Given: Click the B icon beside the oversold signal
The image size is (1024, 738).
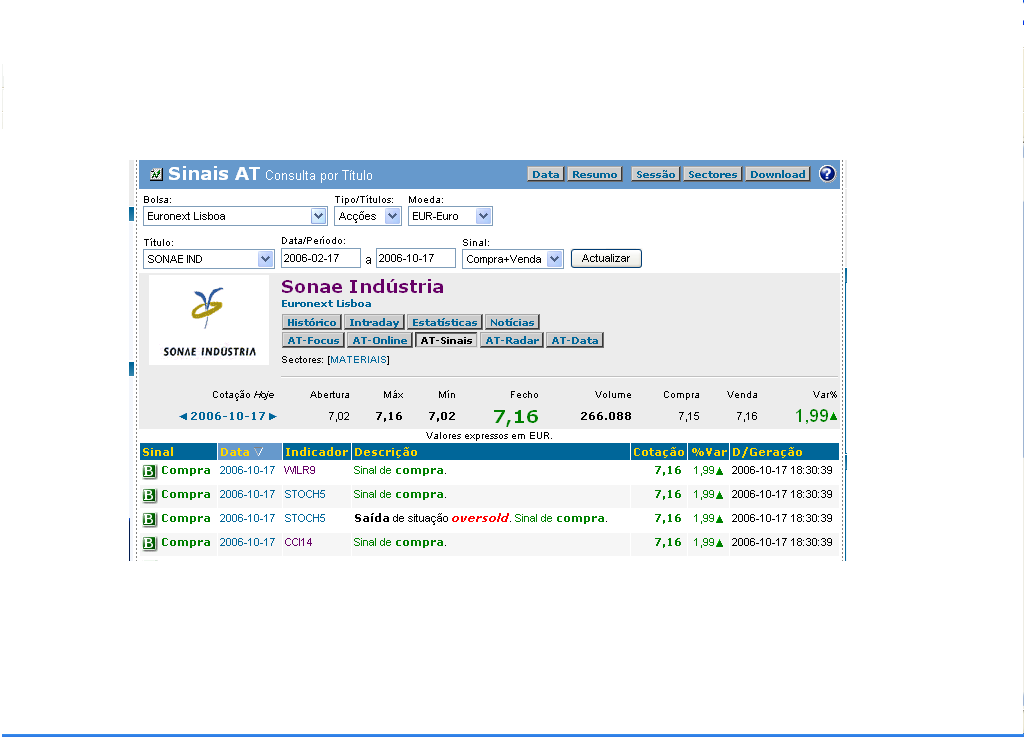Looking at the screenshot, I should [149, 519].
